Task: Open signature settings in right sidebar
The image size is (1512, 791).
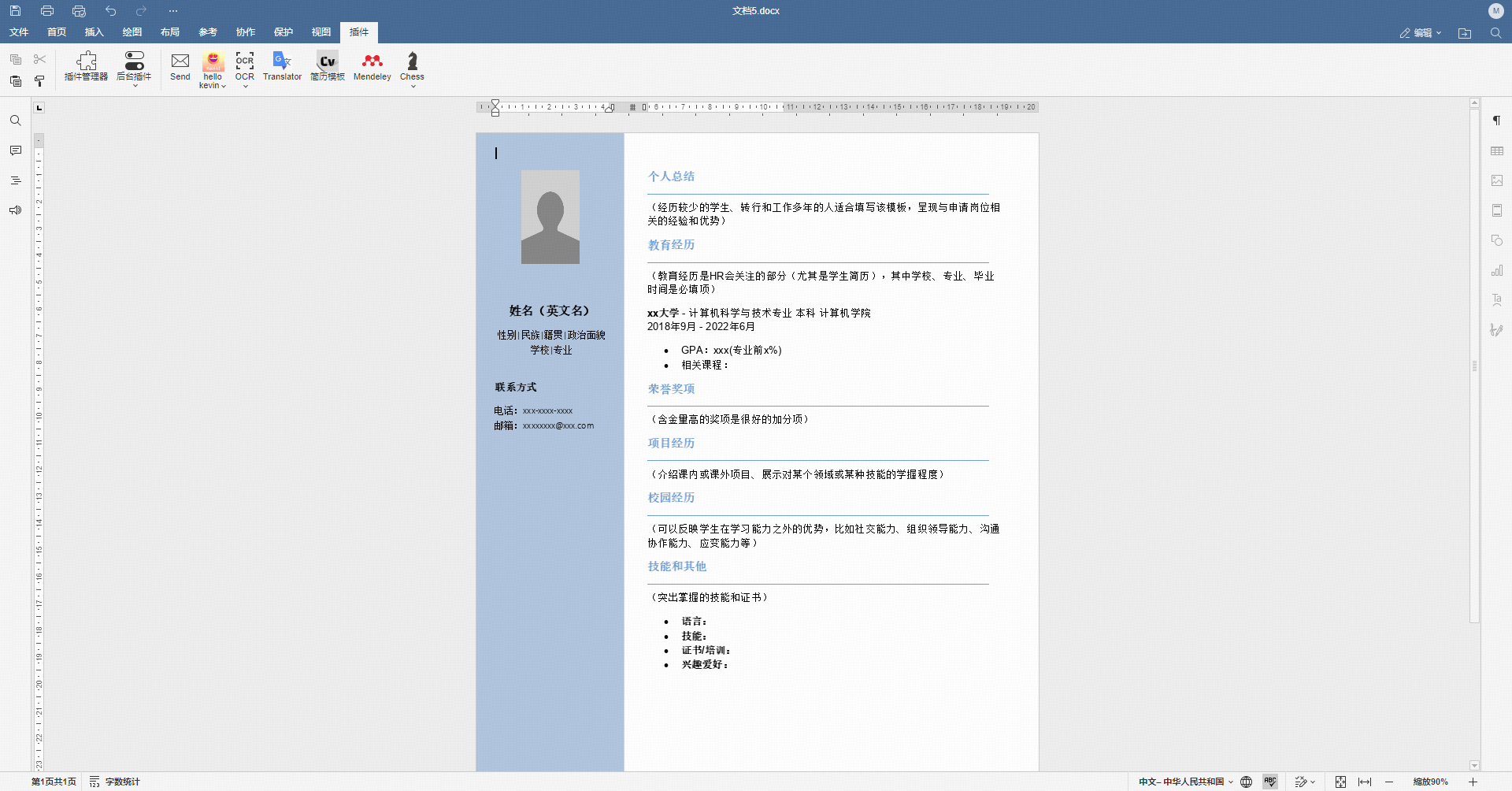Action: coord(1497,330)
